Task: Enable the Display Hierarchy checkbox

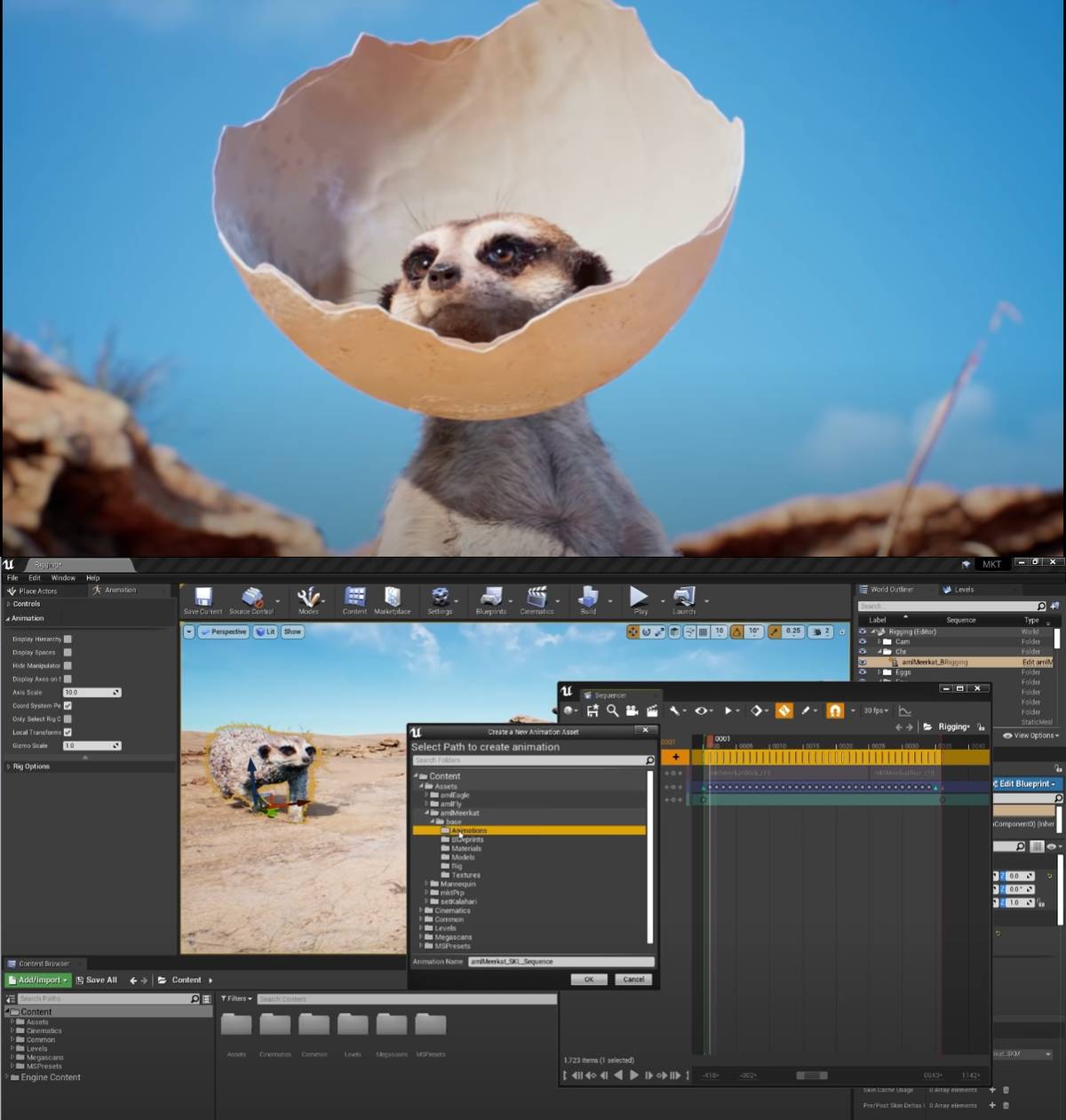Action: [x=68, y=639]
